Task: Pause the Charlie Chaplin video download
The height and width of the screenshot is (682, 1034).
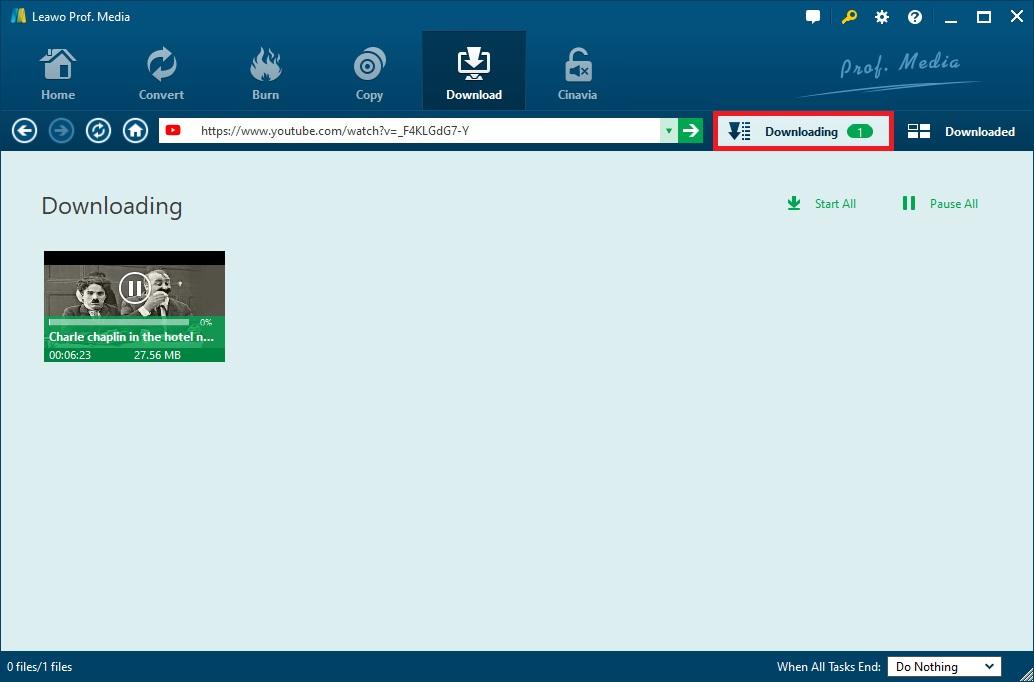Action: click(x=135, y=288)
